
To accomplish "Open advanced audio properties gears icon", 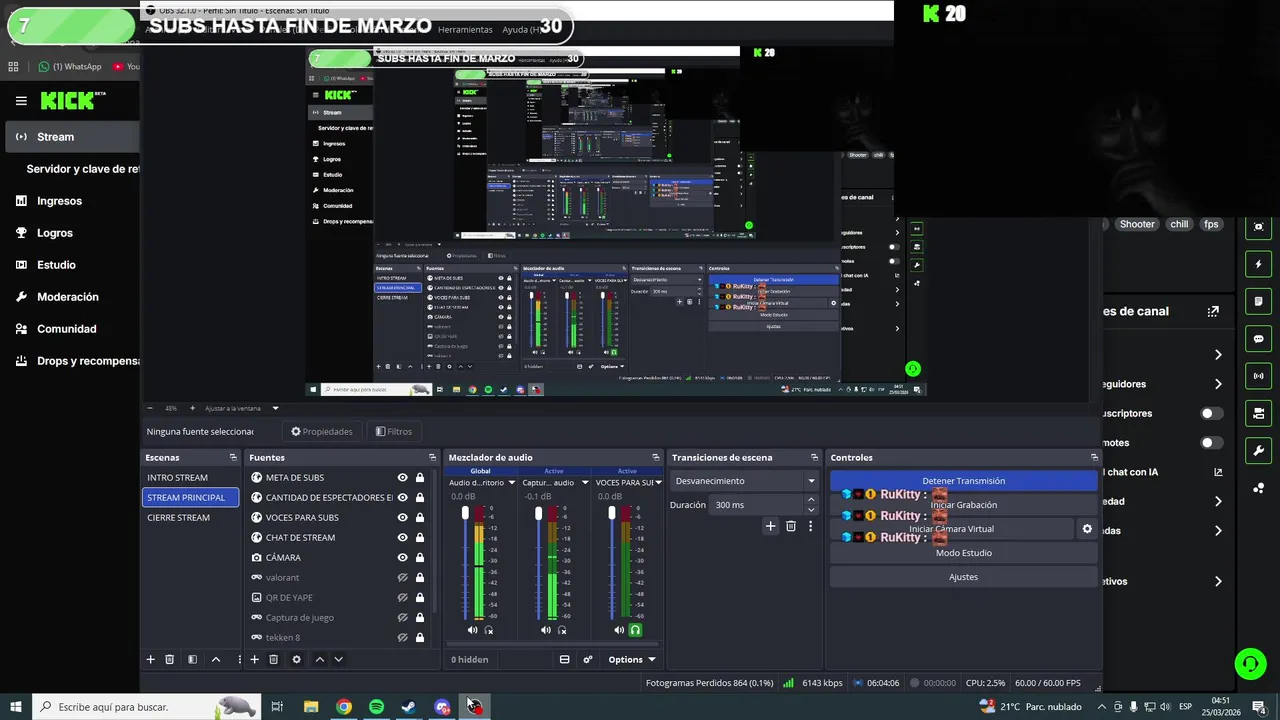I will [x=588, y=659].
